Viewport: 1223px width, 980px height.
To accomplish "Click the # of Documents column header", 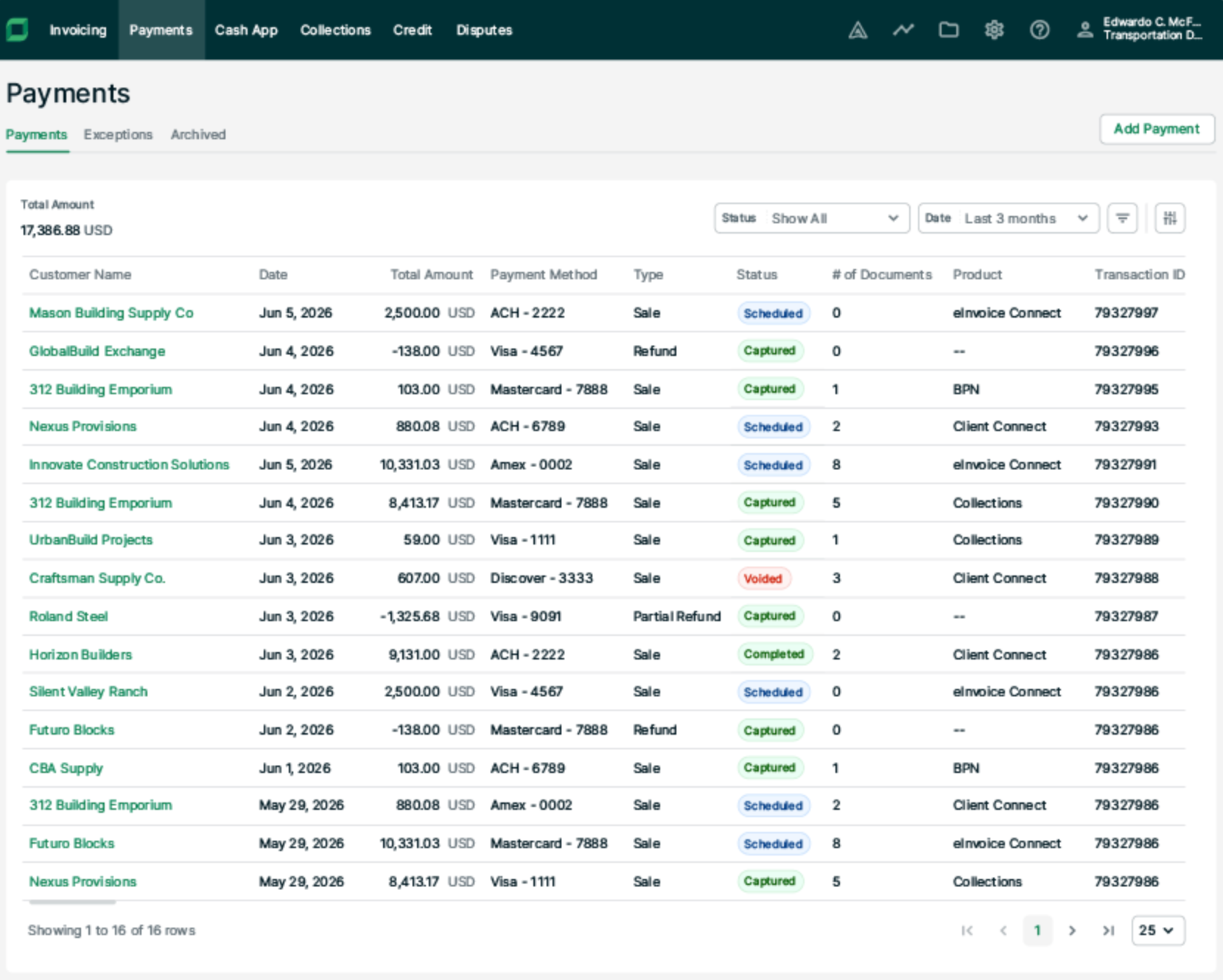I will point(882,275).
